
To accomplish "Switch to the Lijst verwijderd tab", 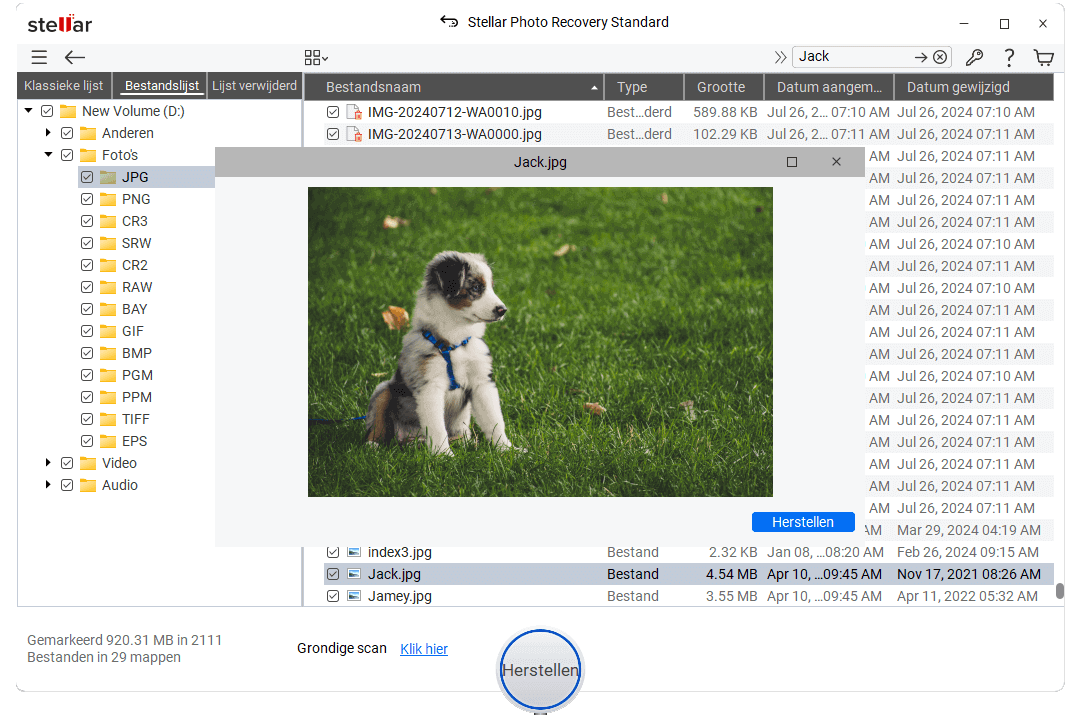I will coord(254,86).
